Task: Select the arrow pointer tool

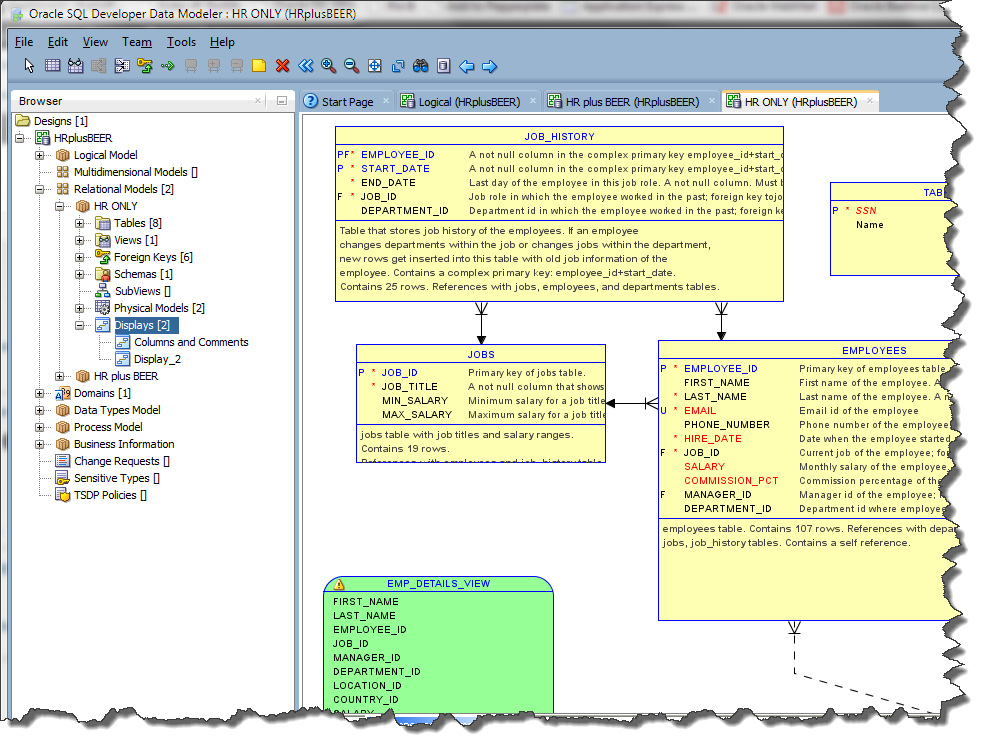Action: coord(29,65)
